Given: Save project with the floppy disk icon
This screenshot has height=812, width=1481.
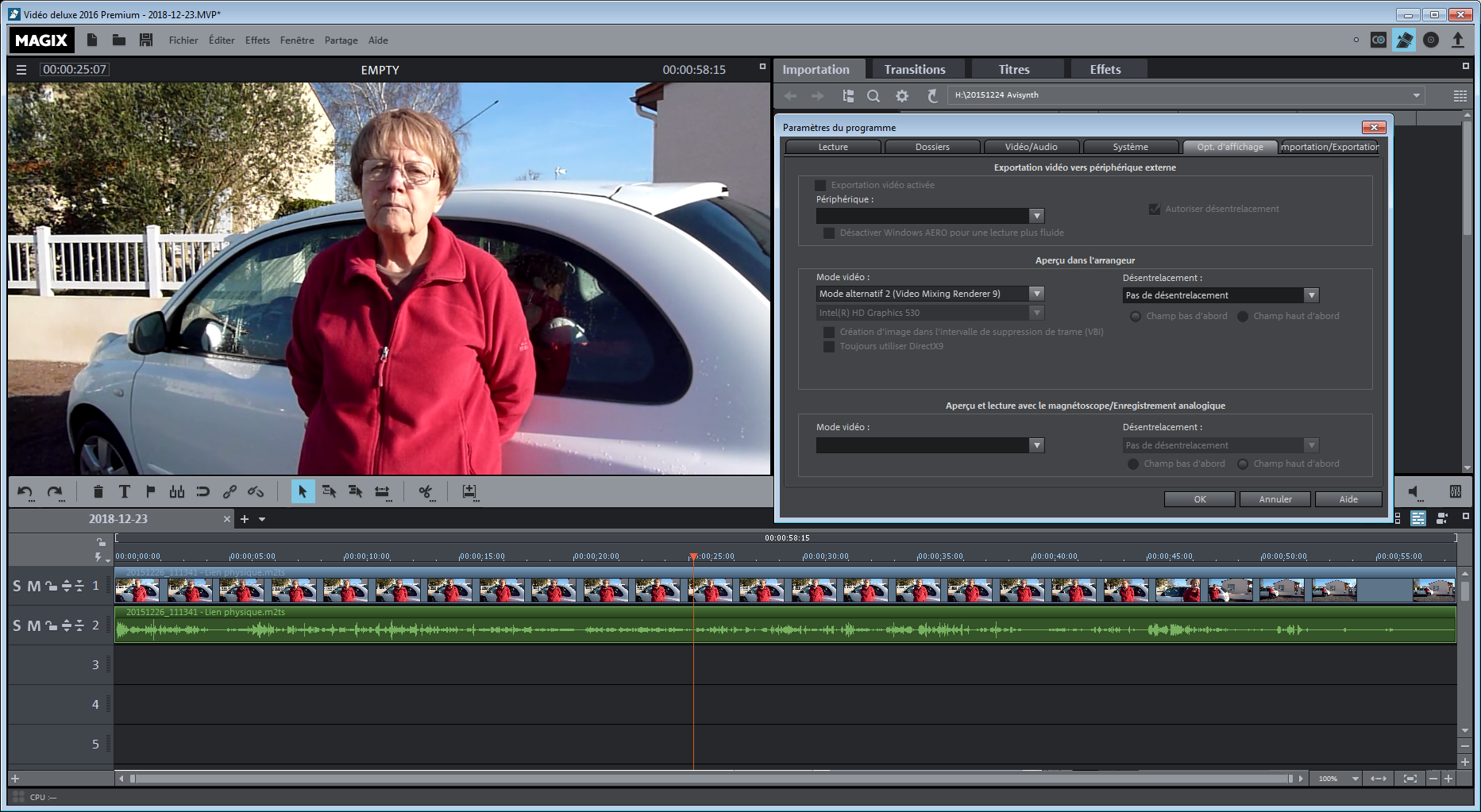Looking at the screenshot, I should point(146,40).
